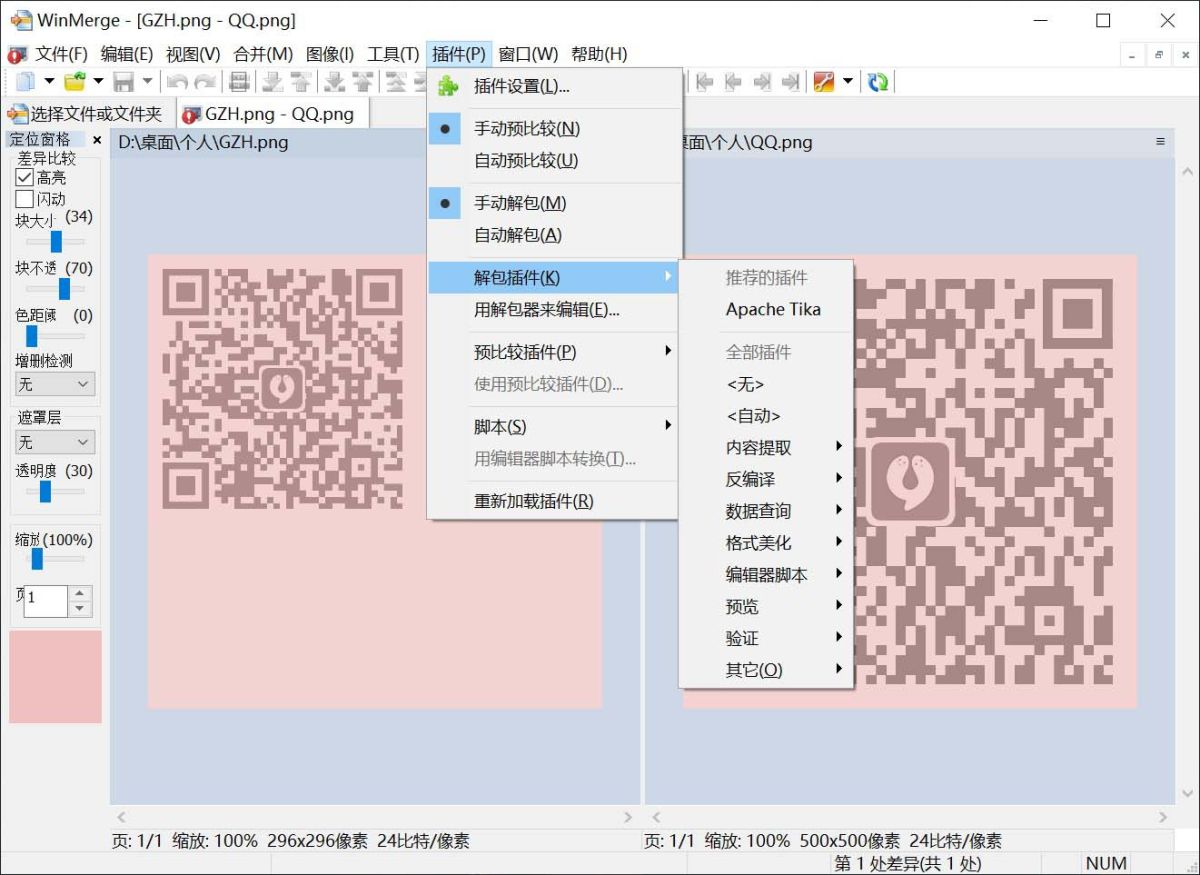Select 自动预比较(U) option

[555, 161]
